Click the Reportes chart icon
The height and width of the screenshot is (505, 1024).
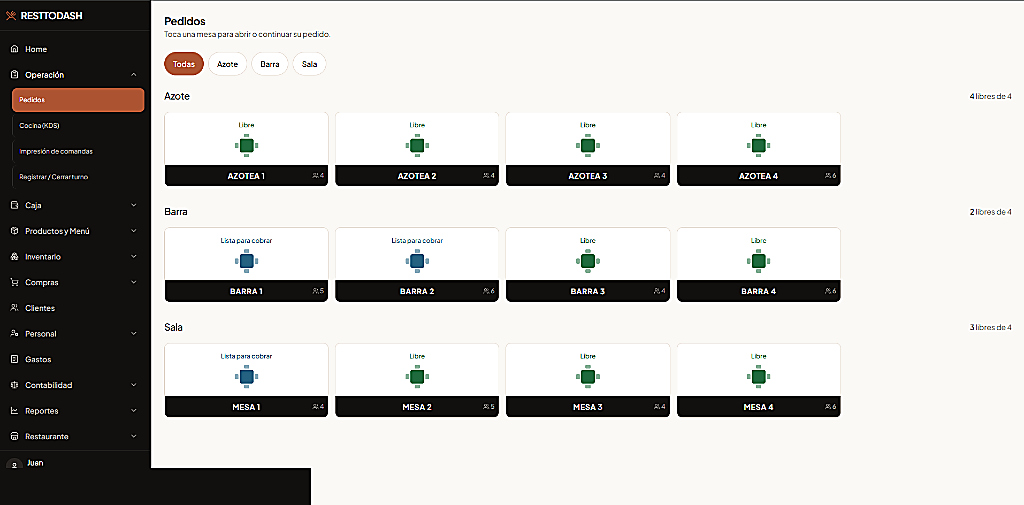tap(14, 411)
